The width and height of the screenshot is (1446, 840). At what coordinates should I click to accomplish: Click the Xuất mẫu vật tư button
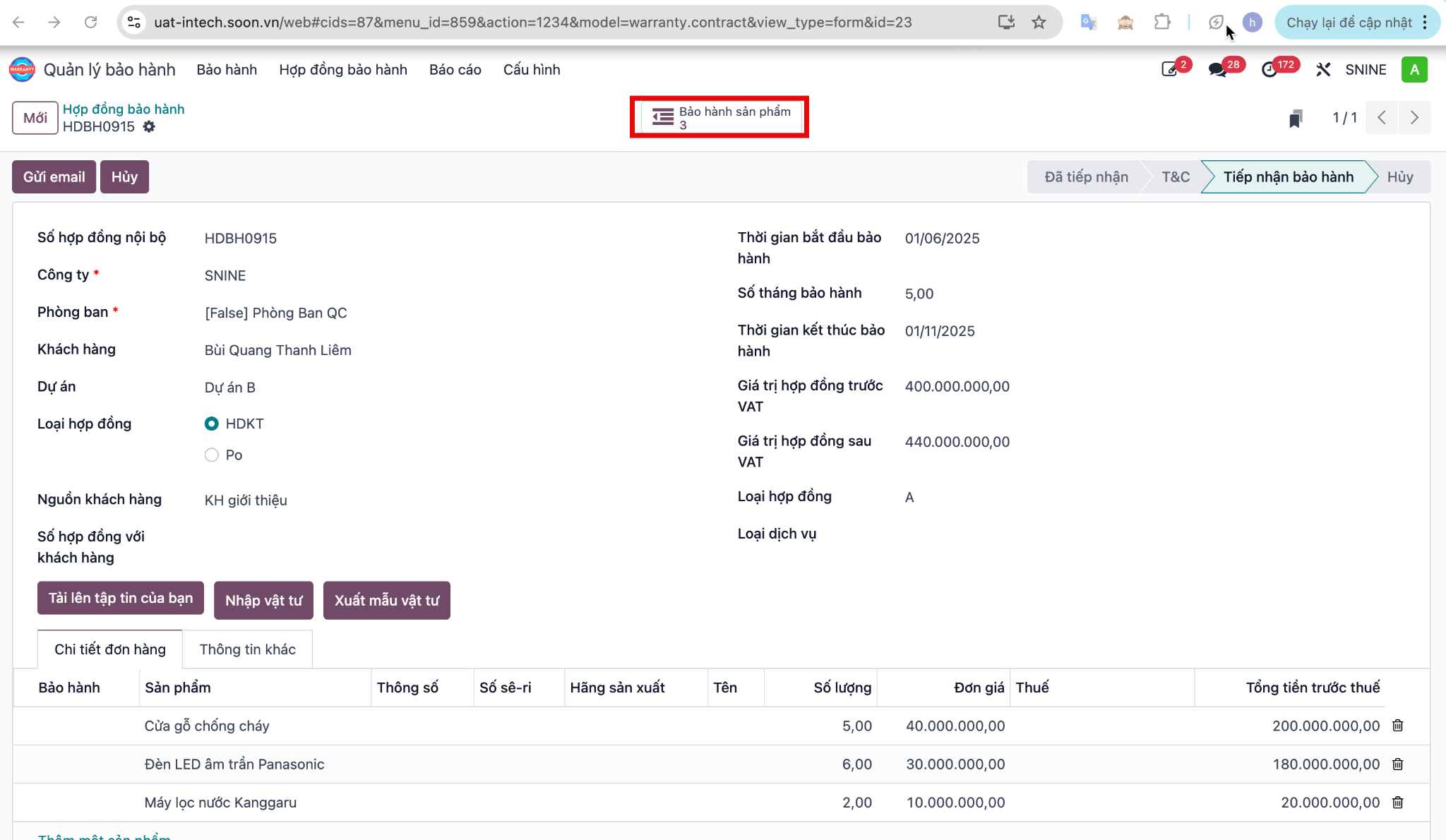click(x=387, y=600)
